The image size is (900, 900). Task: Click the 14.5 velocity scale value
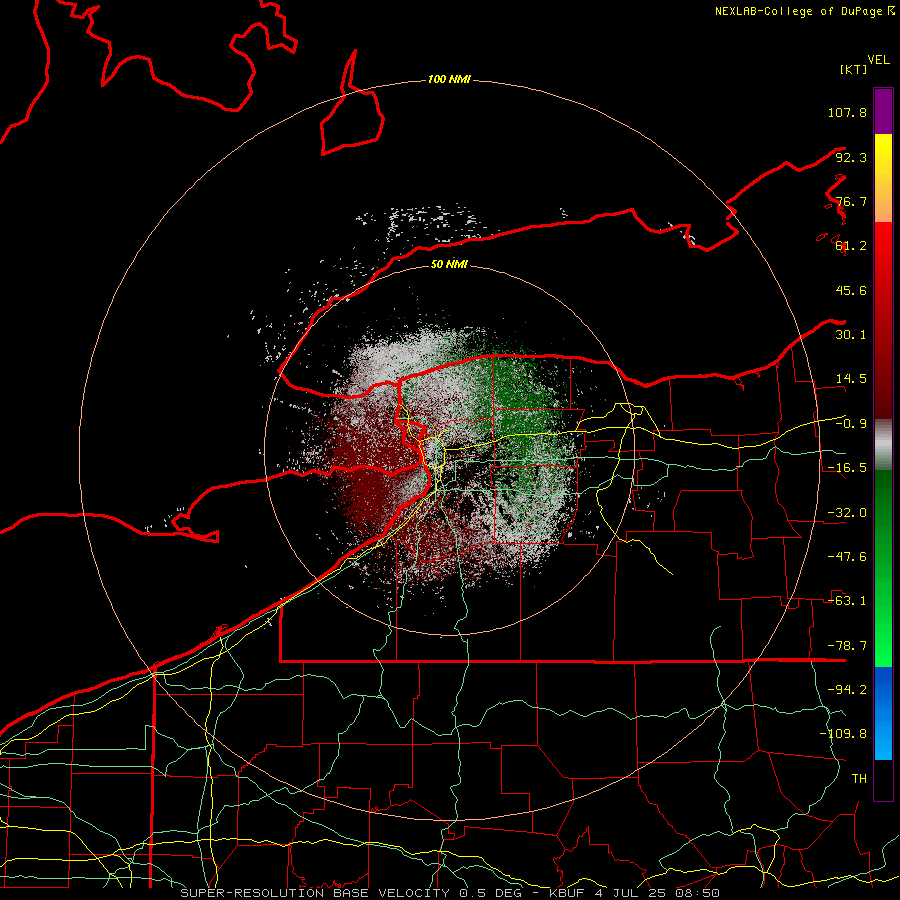coord(851,379)
